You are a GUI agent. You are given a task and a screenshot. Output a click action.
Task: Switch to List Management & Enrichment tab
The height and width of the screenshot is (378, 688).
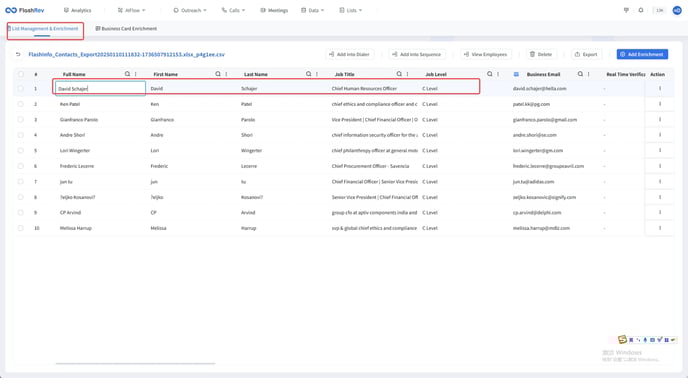pyautogui.click(x=43, y=29)
